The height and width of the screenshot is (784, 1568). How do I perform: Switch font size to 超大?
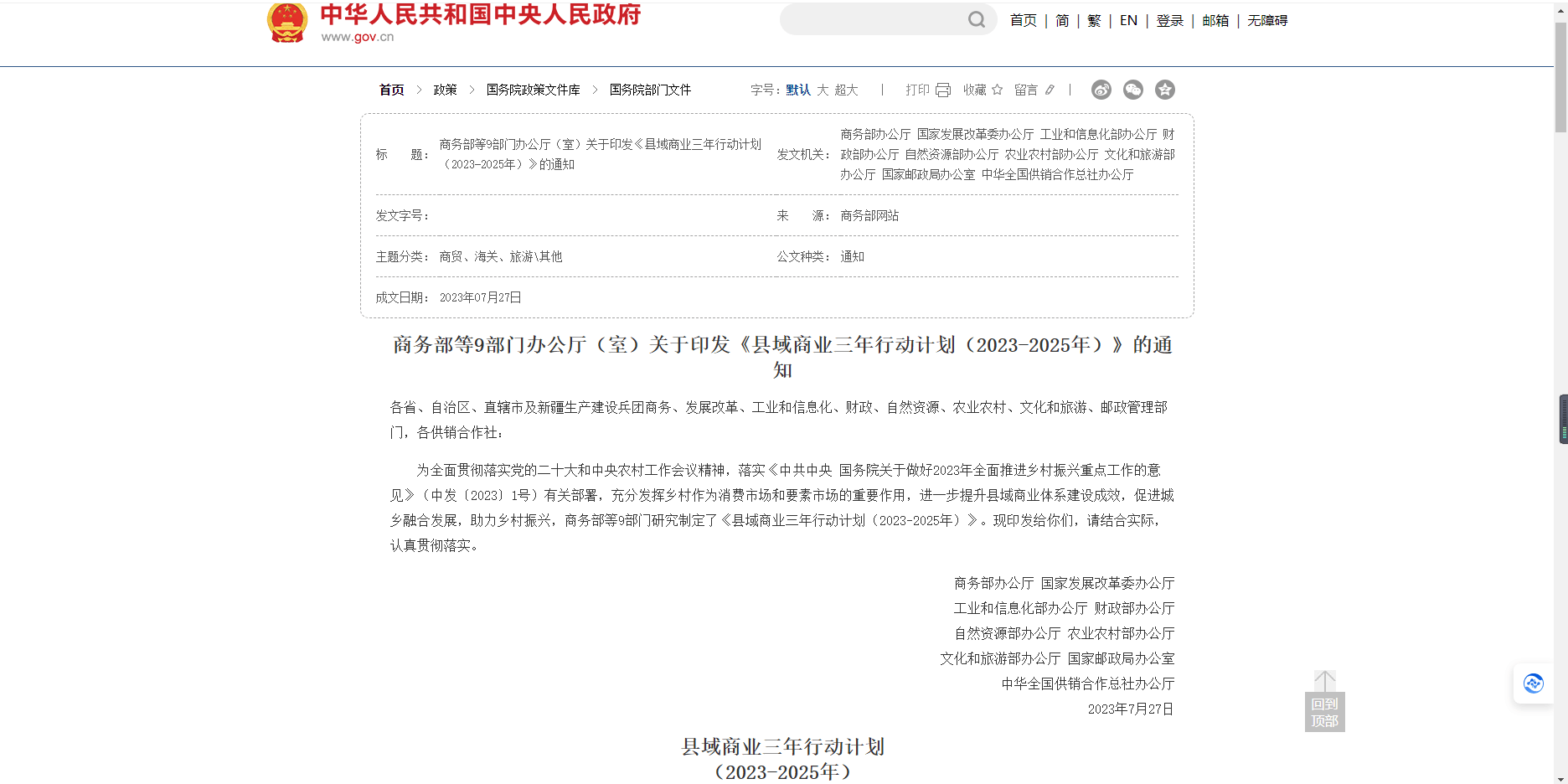846,90
